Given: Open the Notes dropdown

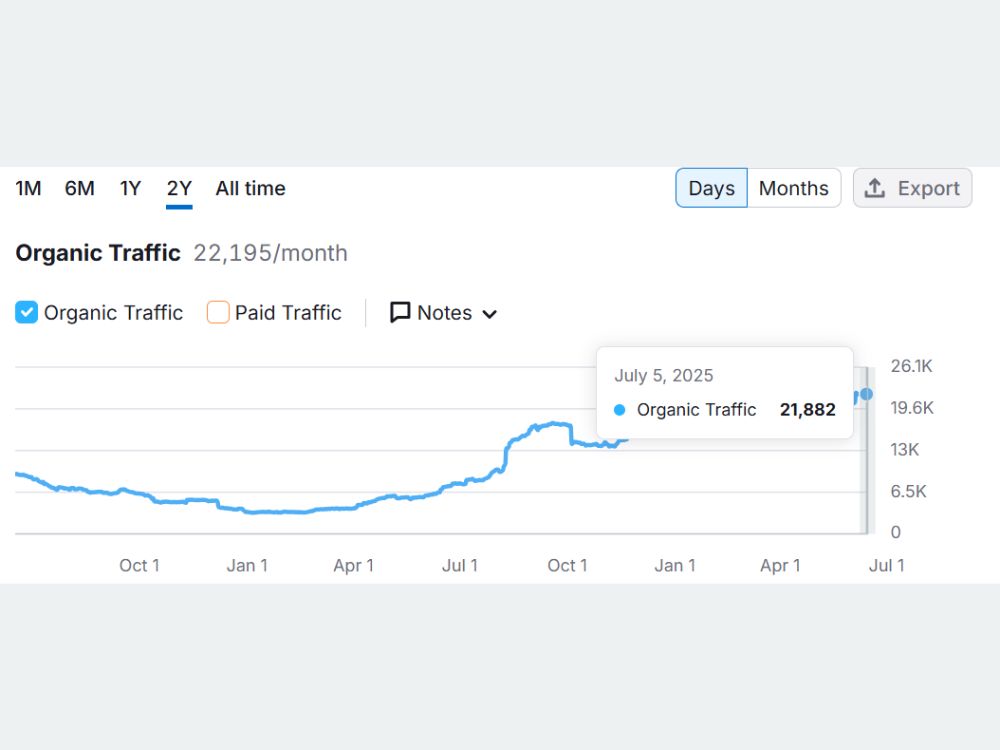Looking at the screenshot, I should point(443,312).
